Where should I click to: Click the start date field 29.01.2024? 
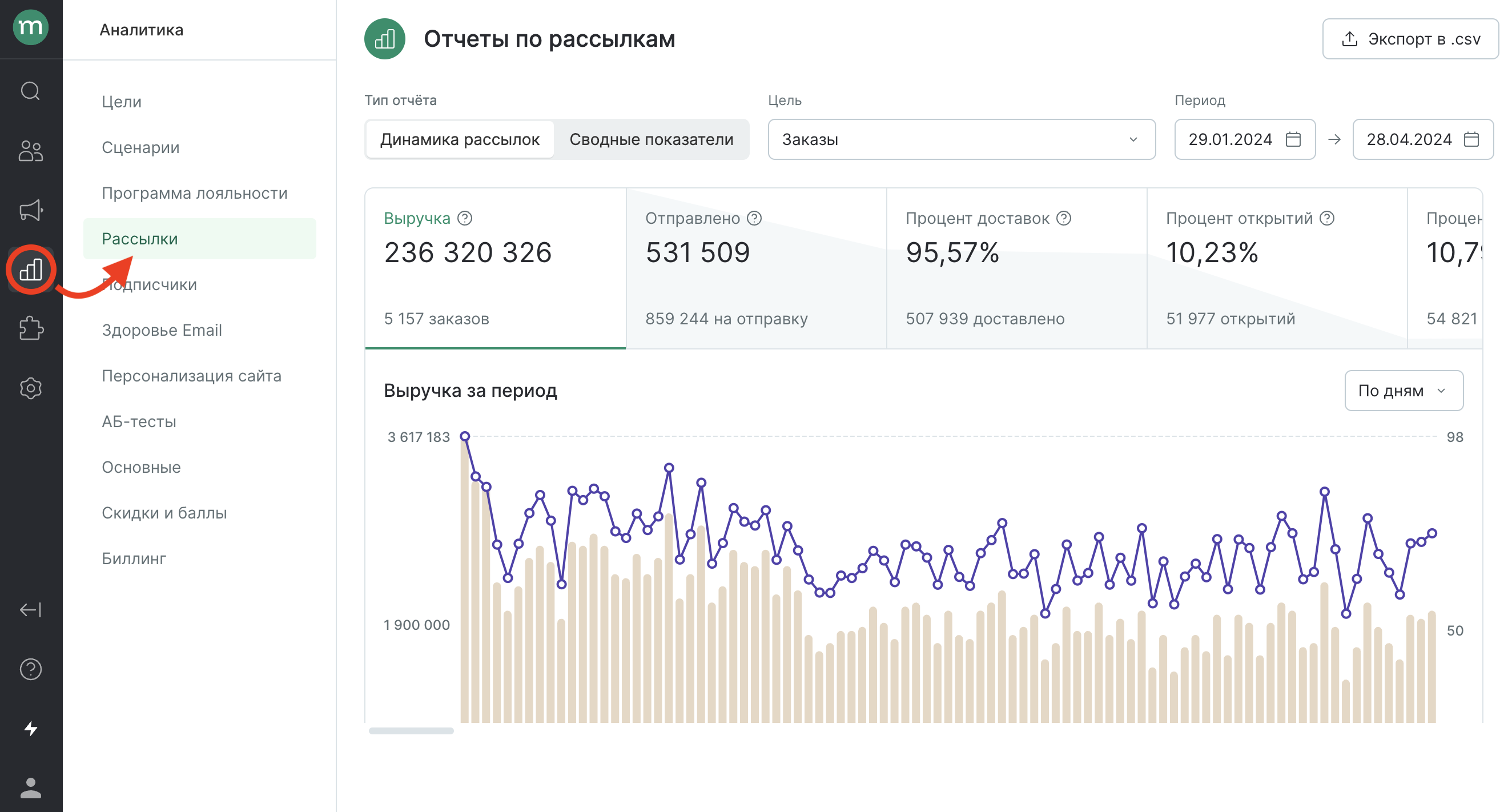tap(1244, 139)
